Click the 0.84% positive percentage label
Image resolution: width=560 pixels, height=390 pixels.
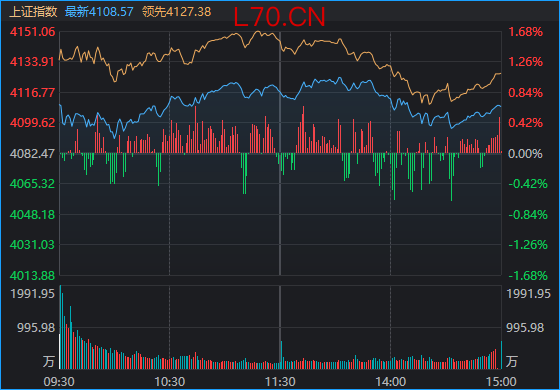[x=525, y=92]
